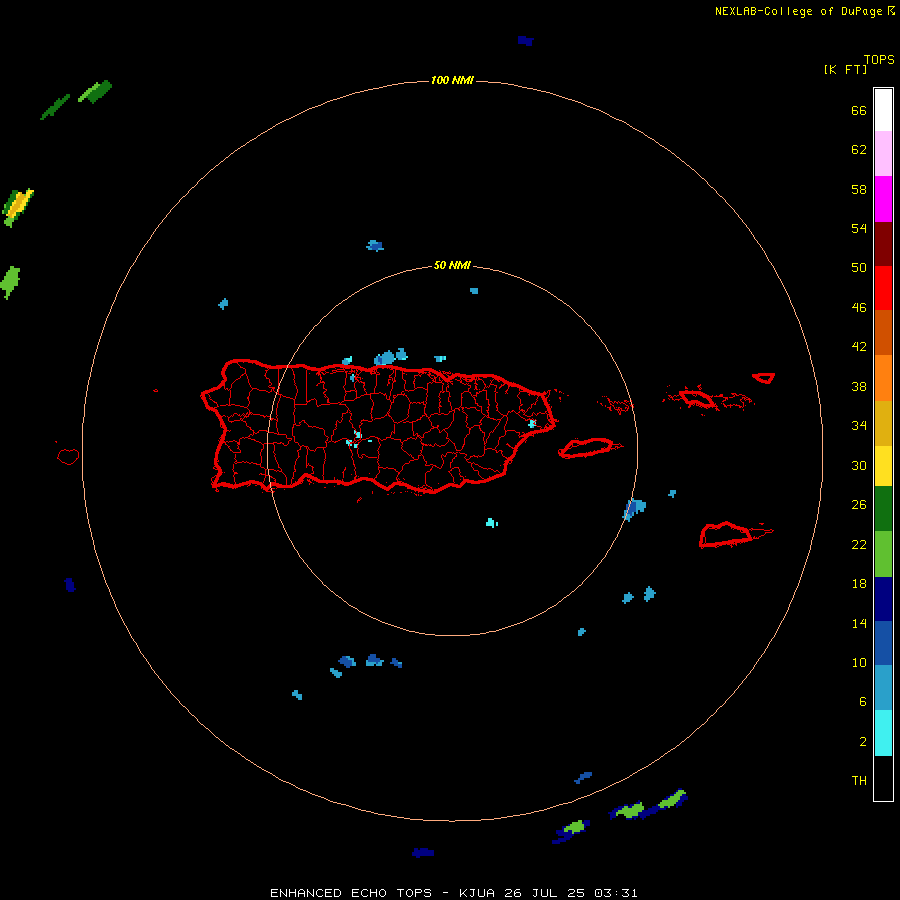This screenshot has width=900, height=900.
Task: Click the 100 NMI range ring label
Action: 452,80
